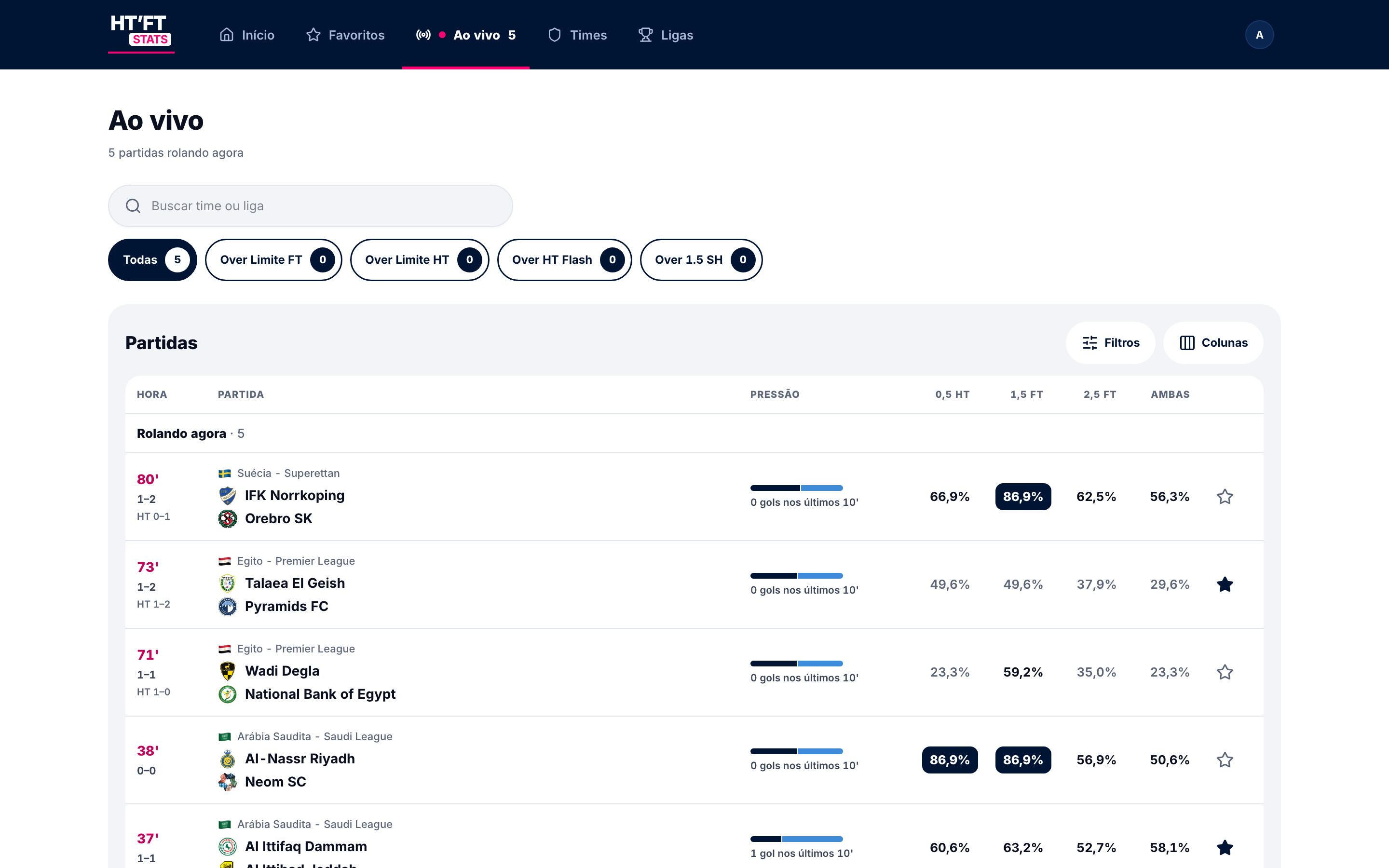Screen dimensions: 1389x868
Task: Click the search magnifier icon
Action: click(x=133, y=206)
